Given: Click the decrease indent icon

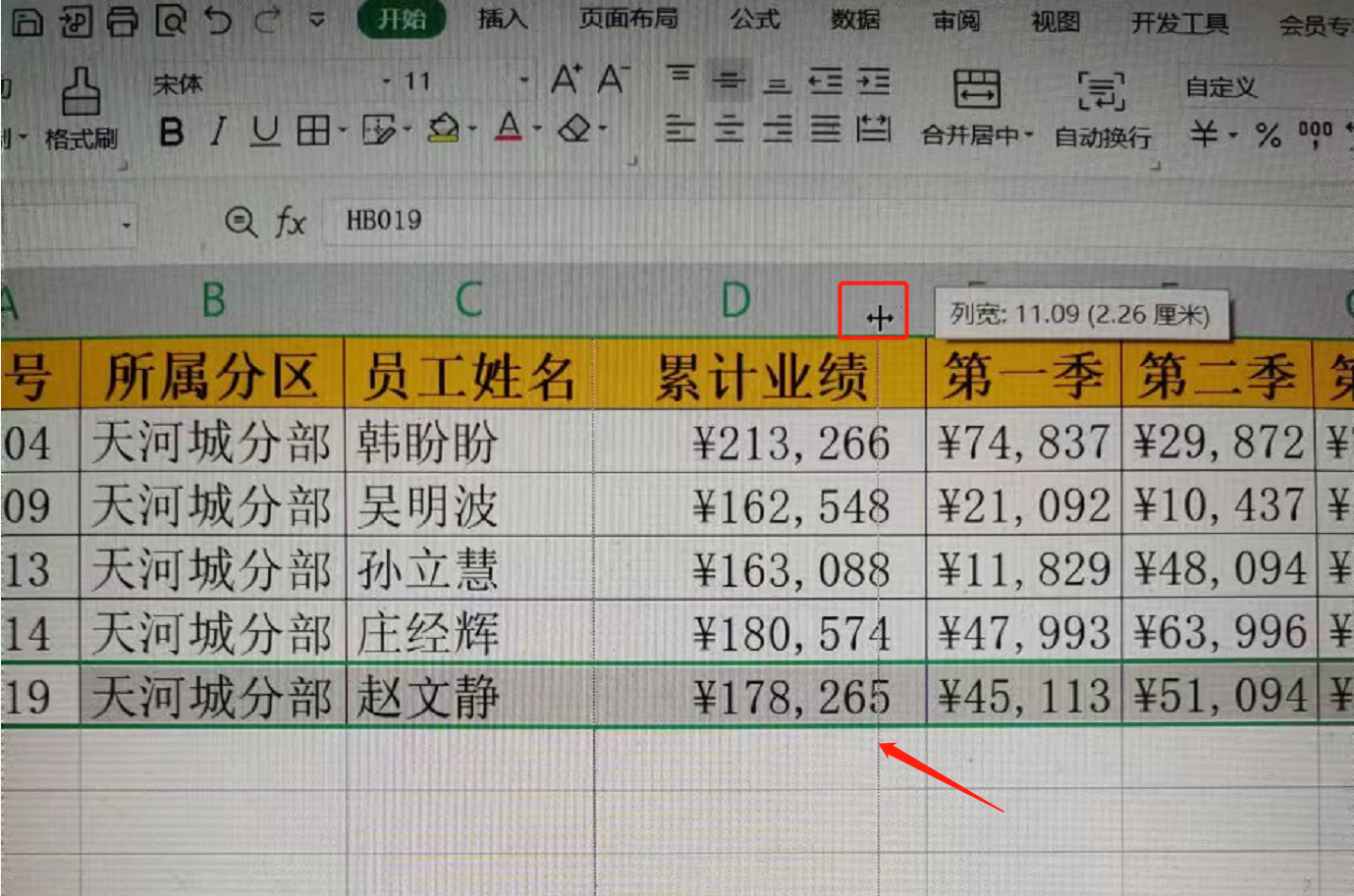Looking at the screenshot, I should click(x=825, y=80).
